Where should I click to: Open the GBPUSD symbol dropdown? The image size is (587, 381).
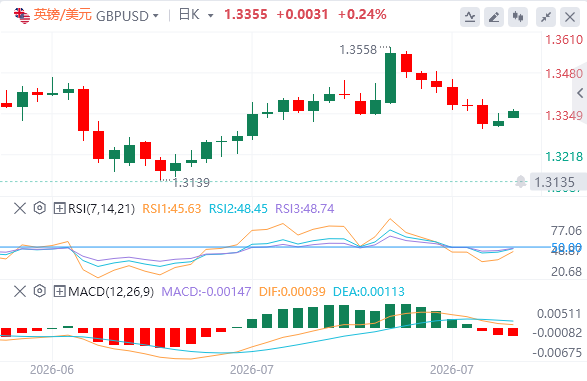click(x=156, y=16)
